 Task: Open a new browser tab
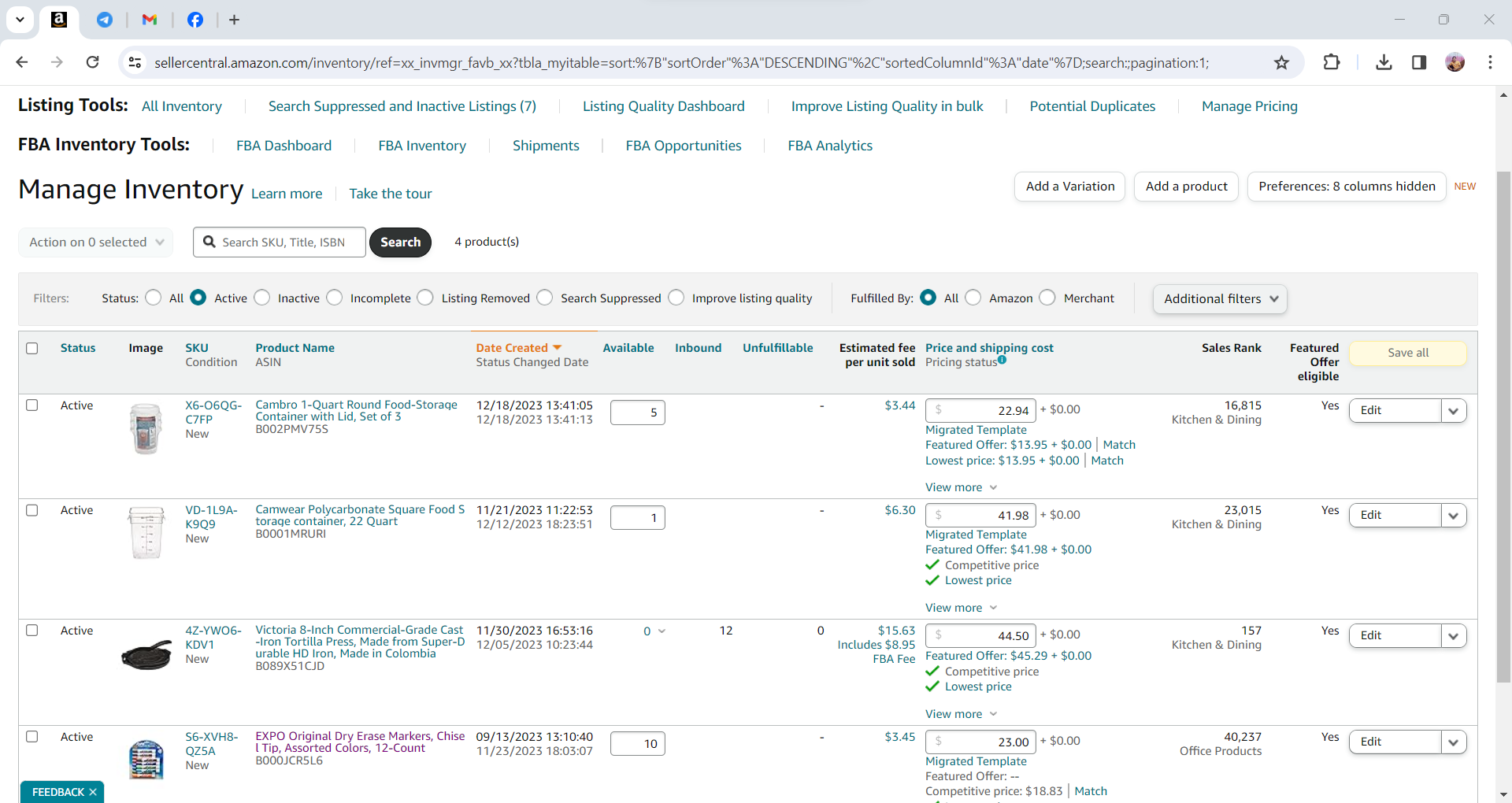pos(234,20)
